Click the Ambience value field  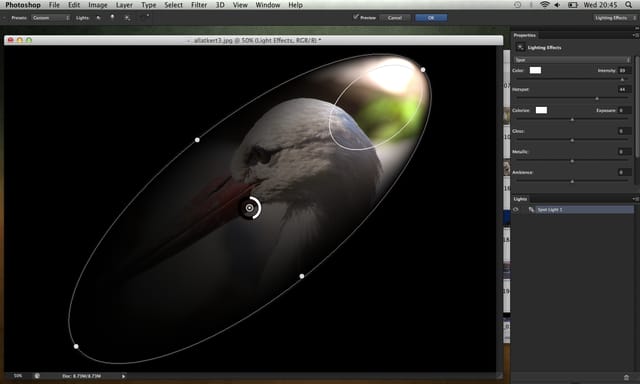624,172
